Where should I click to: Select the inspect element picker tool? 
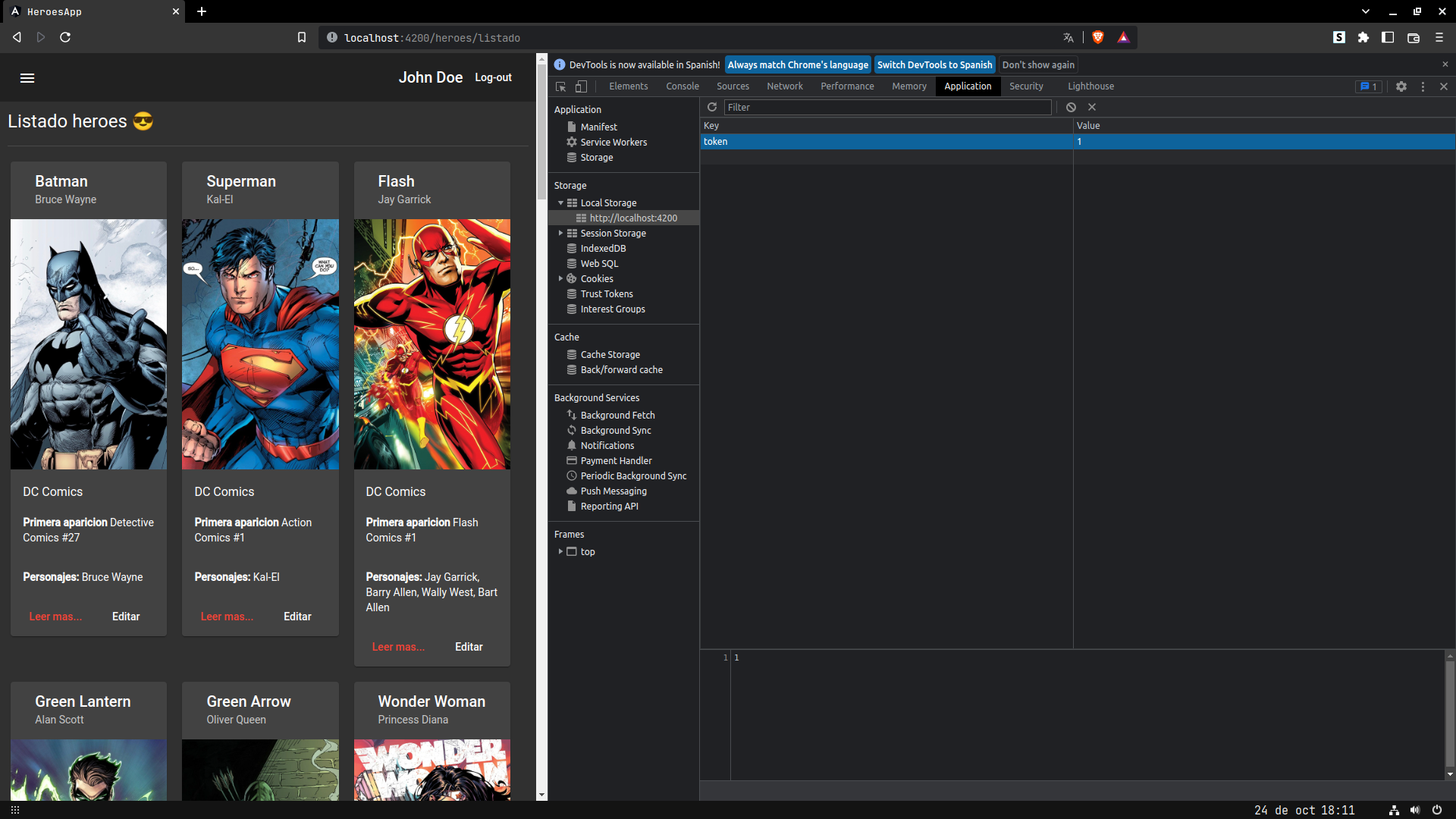561,86
